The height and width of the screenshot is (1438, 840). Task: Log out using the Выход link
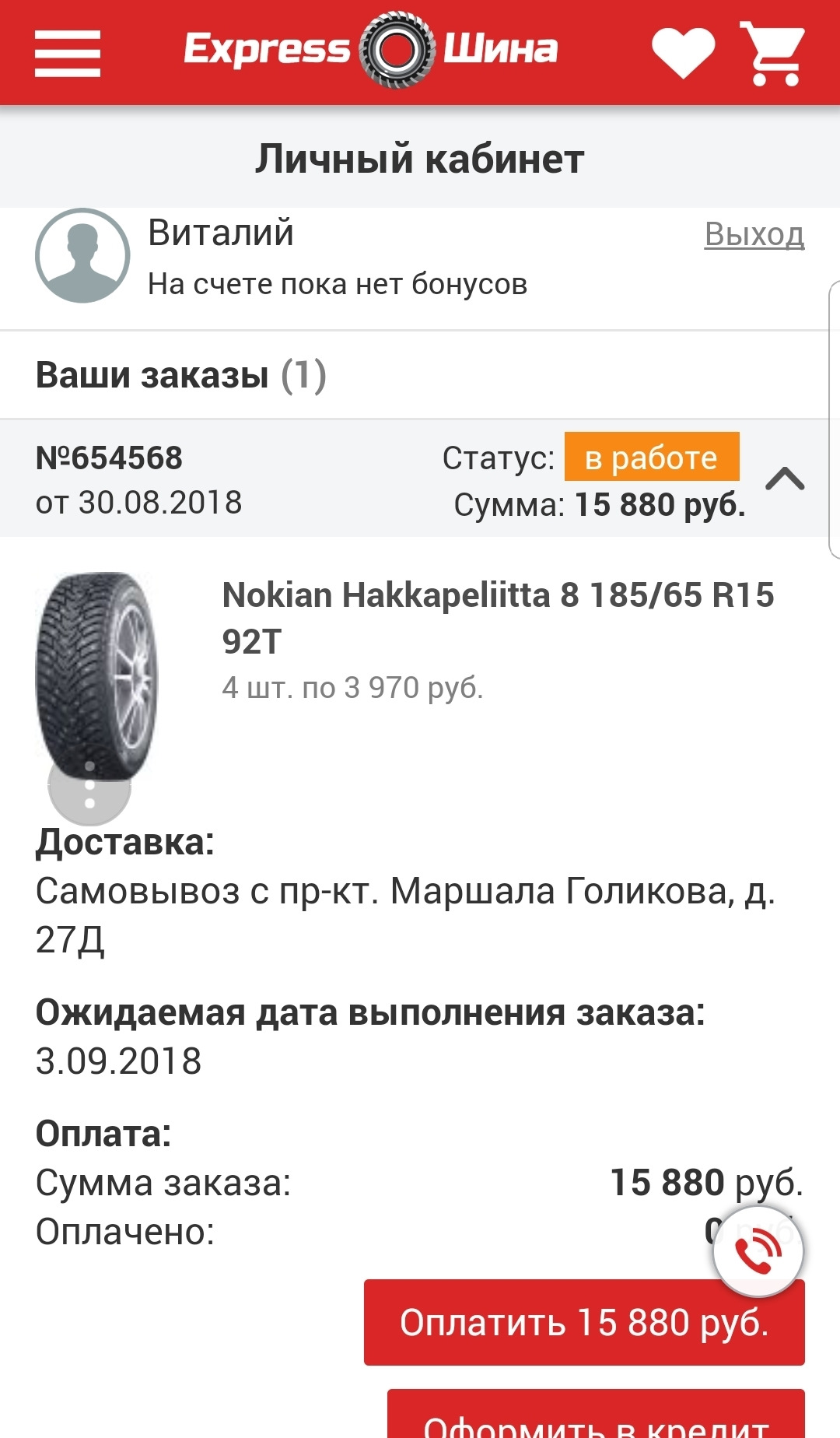coord(754,234)
